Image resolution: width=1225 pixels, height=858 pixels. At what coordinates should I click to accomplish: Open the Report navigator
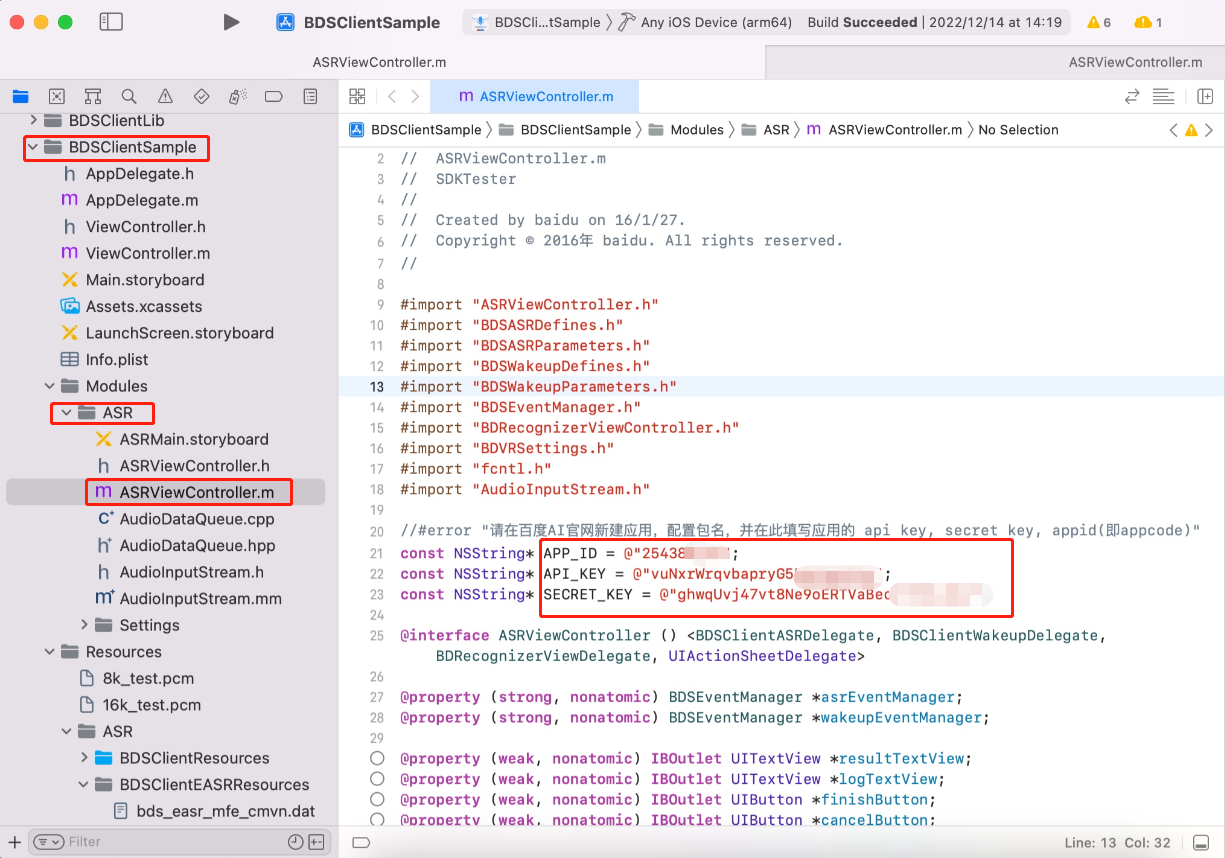click(x=310, y=97)
